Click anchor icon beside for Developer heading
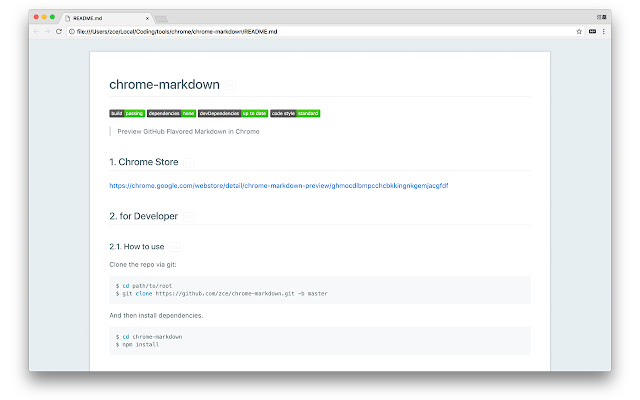Screen dimensions: 640x400 [188, 217]
